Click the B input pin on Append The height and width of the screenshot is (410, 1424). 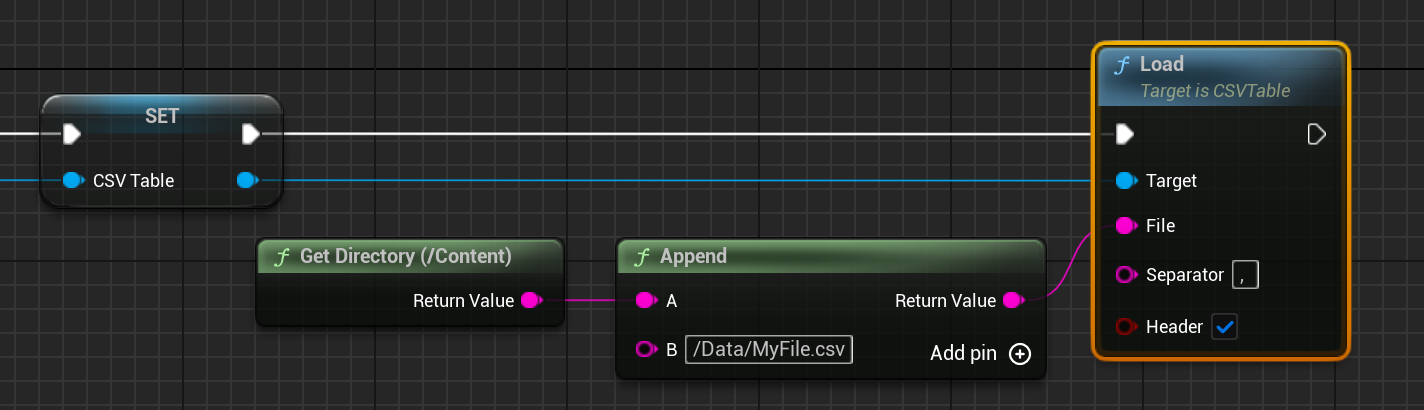[646, 349]
